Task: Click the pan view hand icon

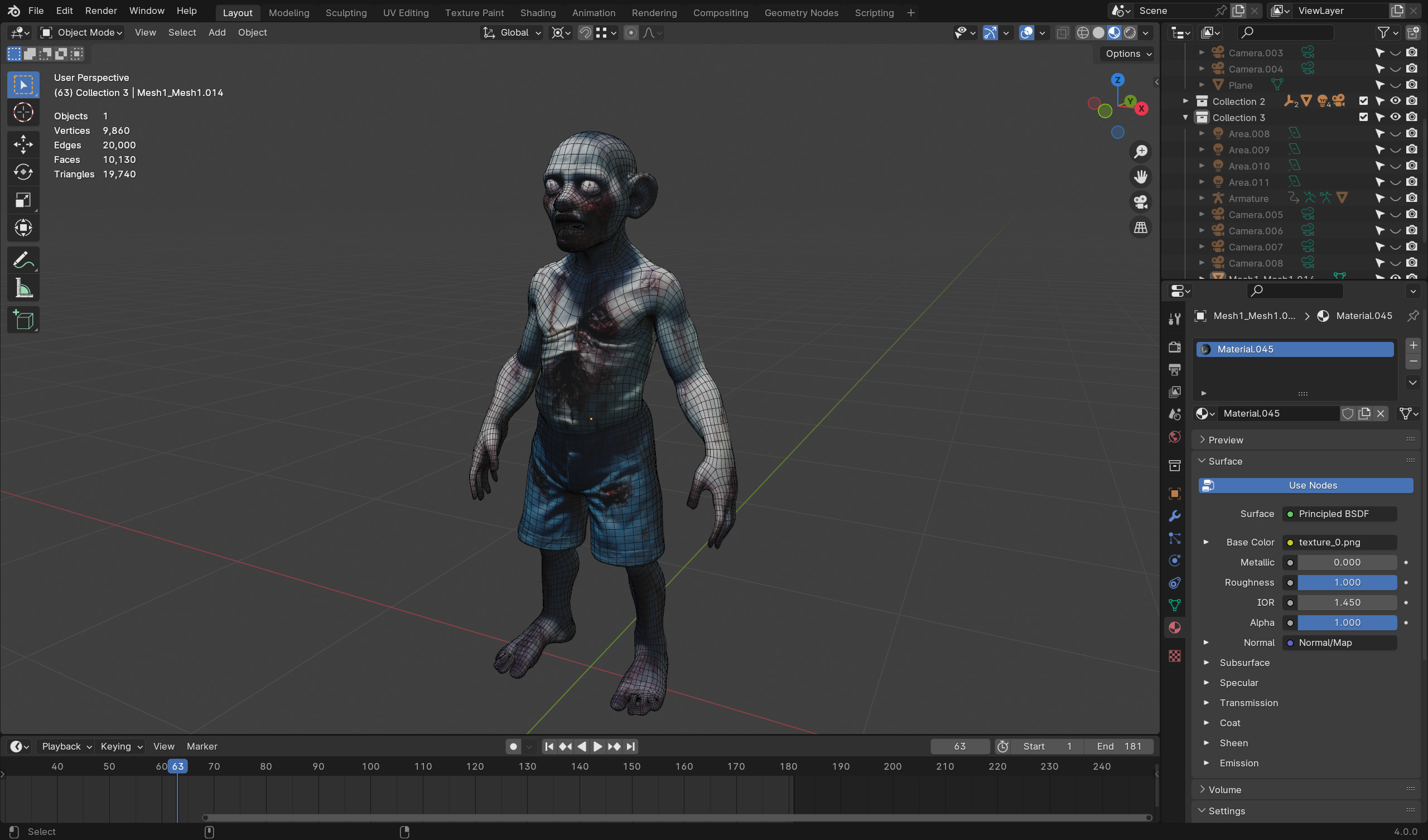Action: (x=1140, y=177)
